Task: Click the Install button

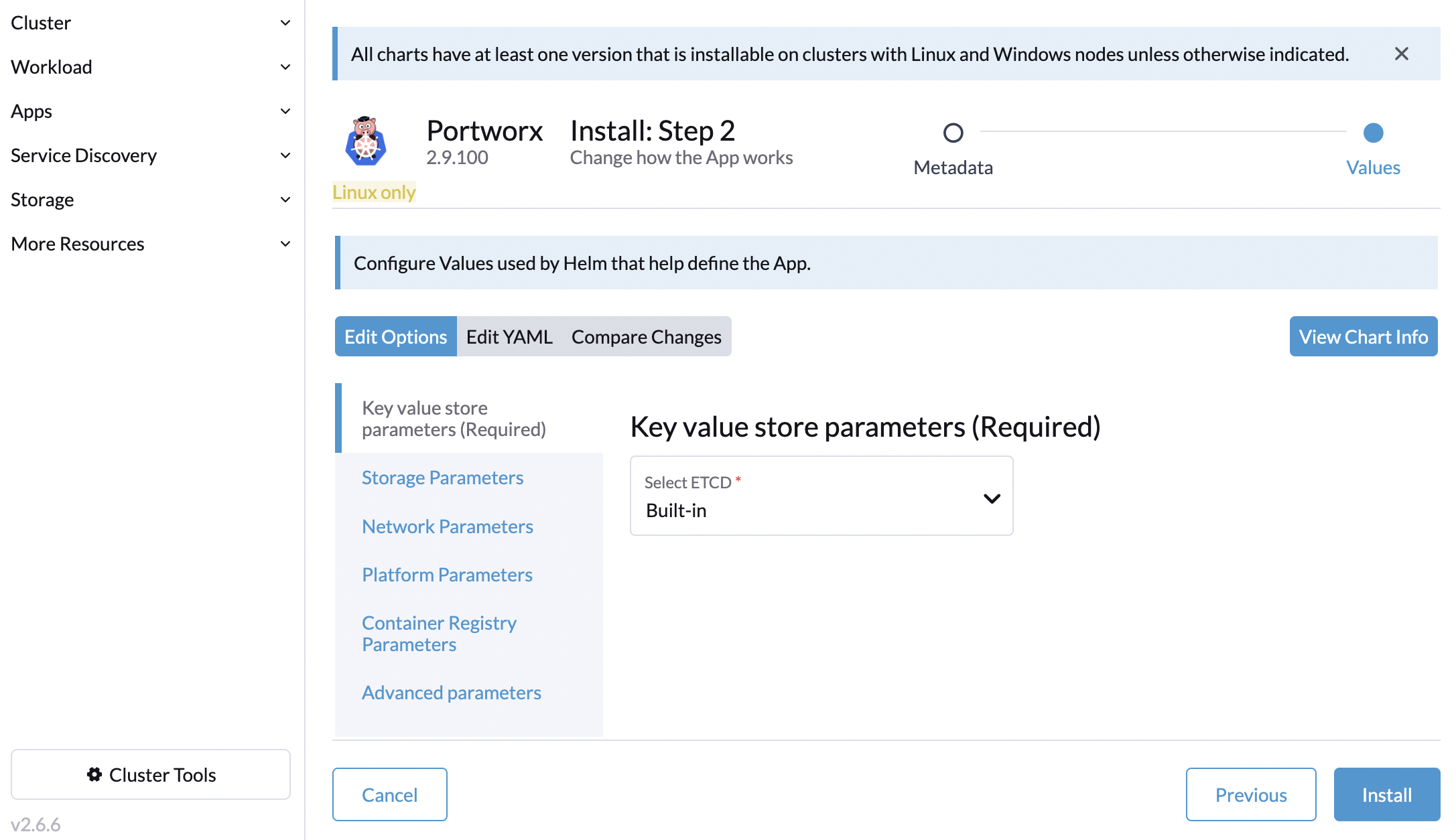Action: [1387, 794]
